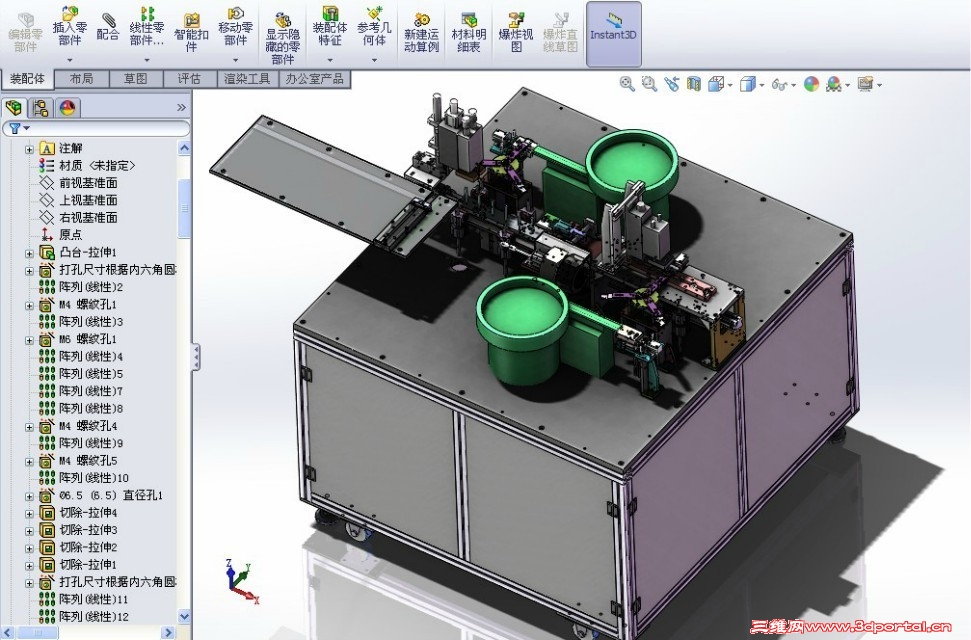This screenshot has width=971, height=640.
Task: Click the 爆炸视图 (Exploded View) tool
Action: tap(516, 32)
